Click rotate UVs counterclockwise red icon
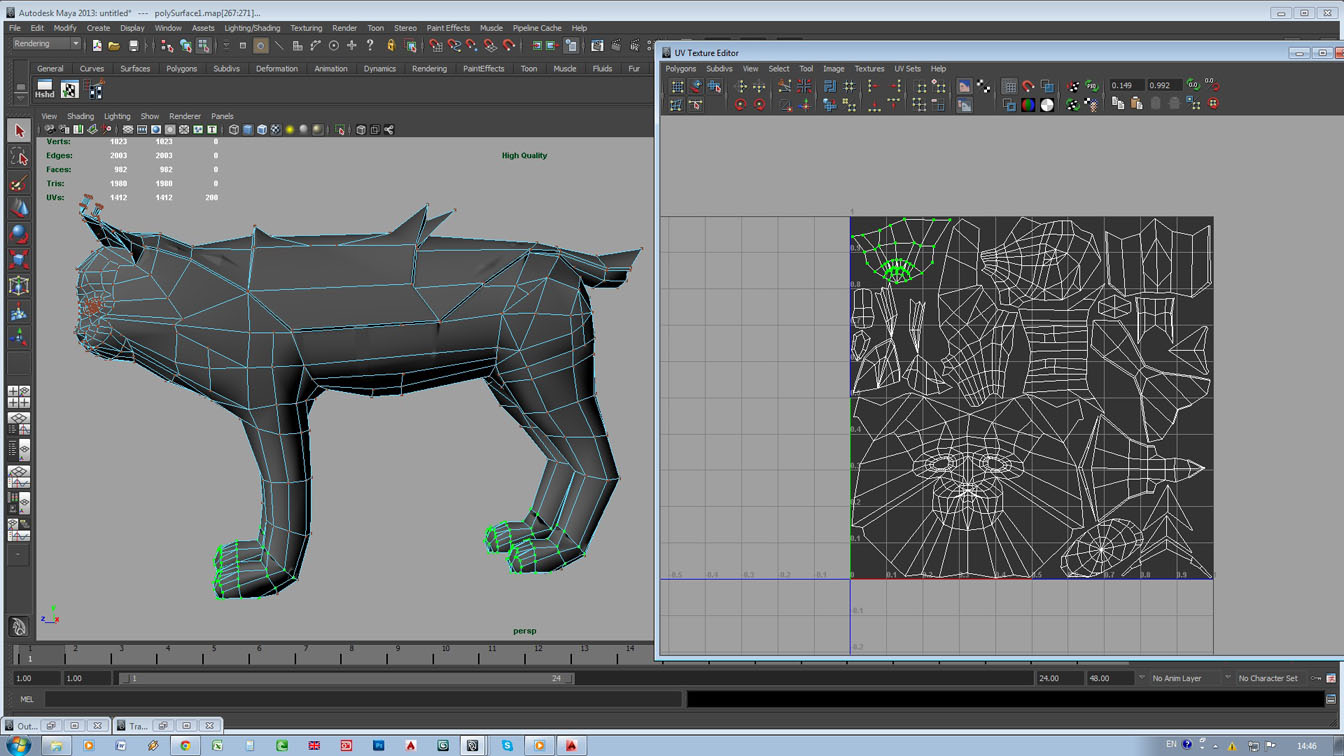1344x756 pixels. (x=740, y=105)
